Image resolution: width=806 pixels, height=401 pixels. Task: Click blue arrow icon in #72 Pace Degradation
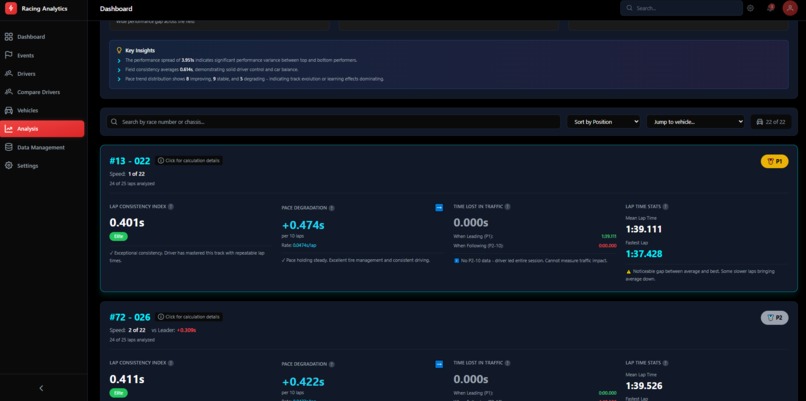[x=439, y=364]
